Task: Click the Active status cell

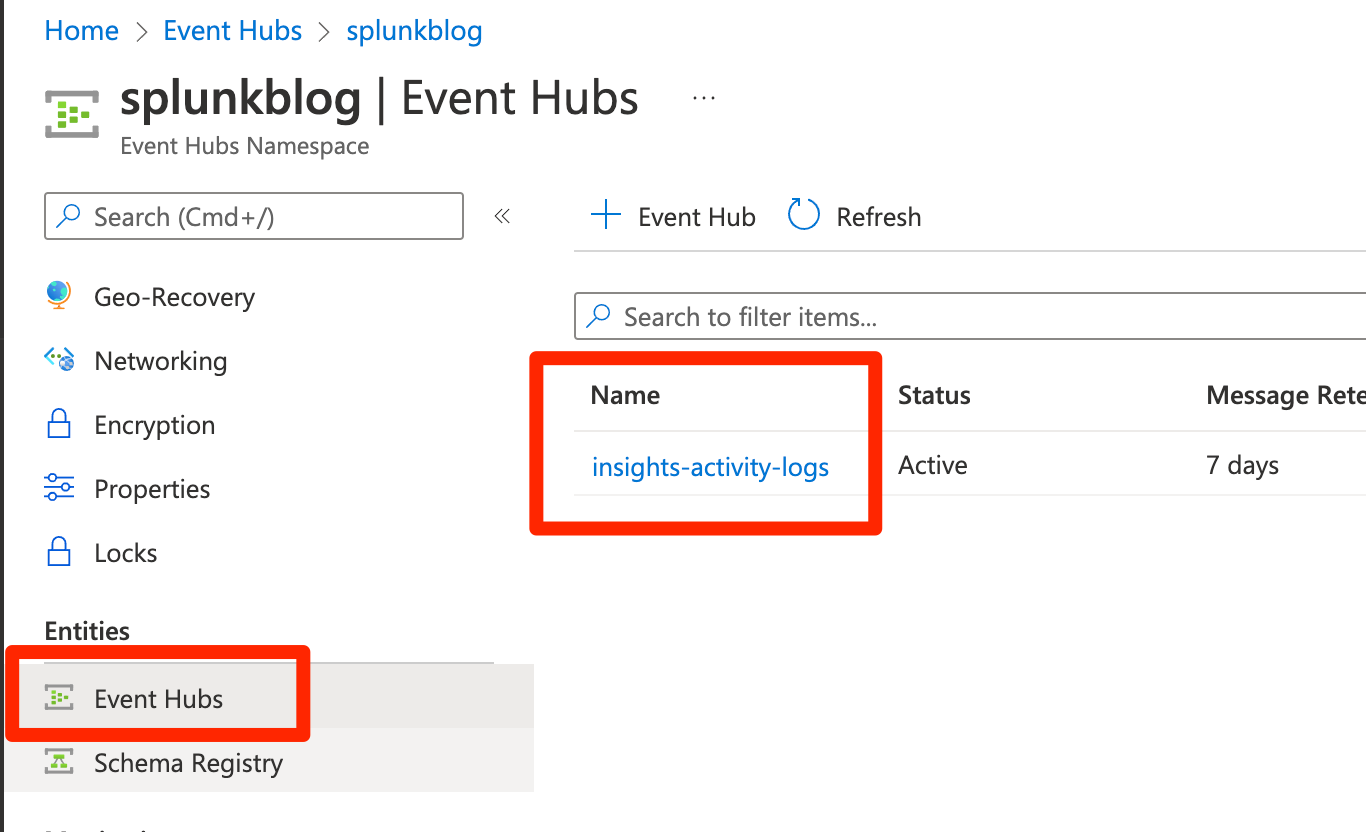Action: pos(933,465)
